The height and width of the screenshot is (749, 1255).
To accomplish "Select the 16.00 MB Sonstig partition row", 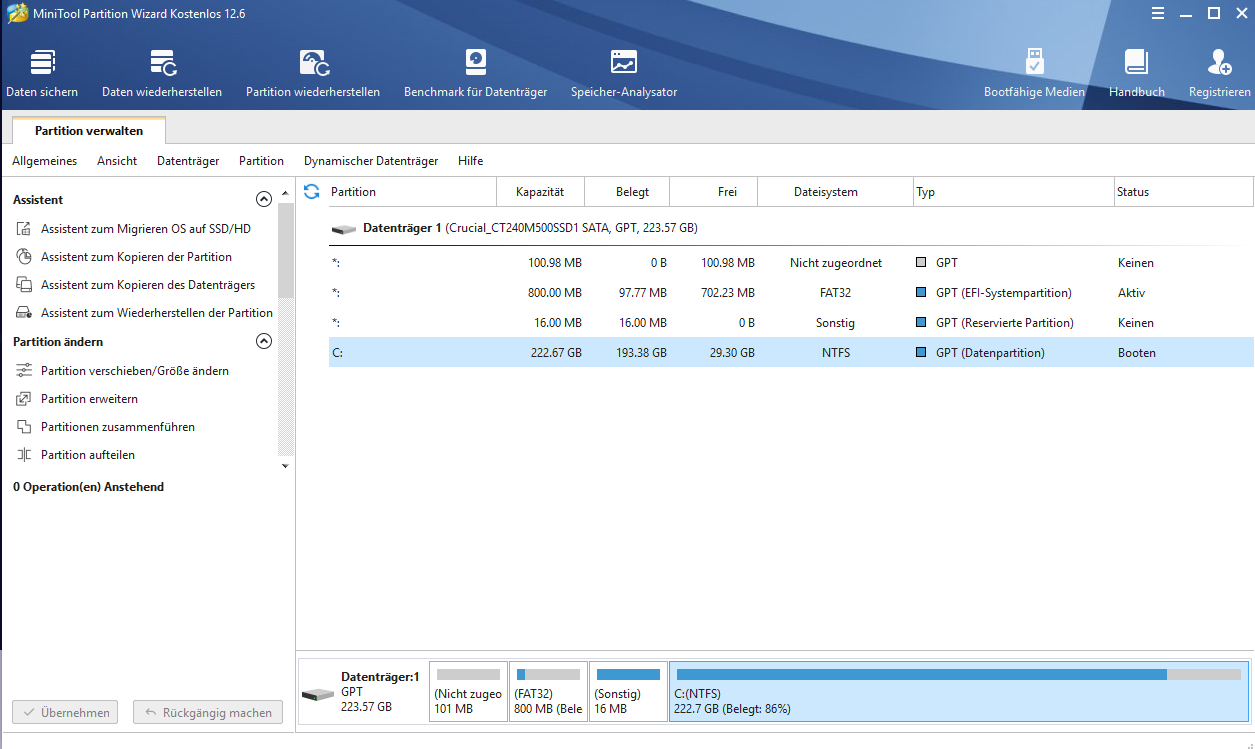I will [x=790, y=323].
